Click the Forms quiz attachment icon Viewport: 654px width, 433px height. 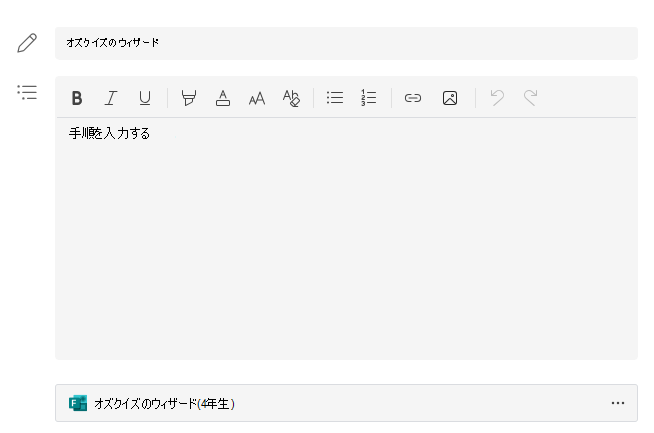coord(78,403)
